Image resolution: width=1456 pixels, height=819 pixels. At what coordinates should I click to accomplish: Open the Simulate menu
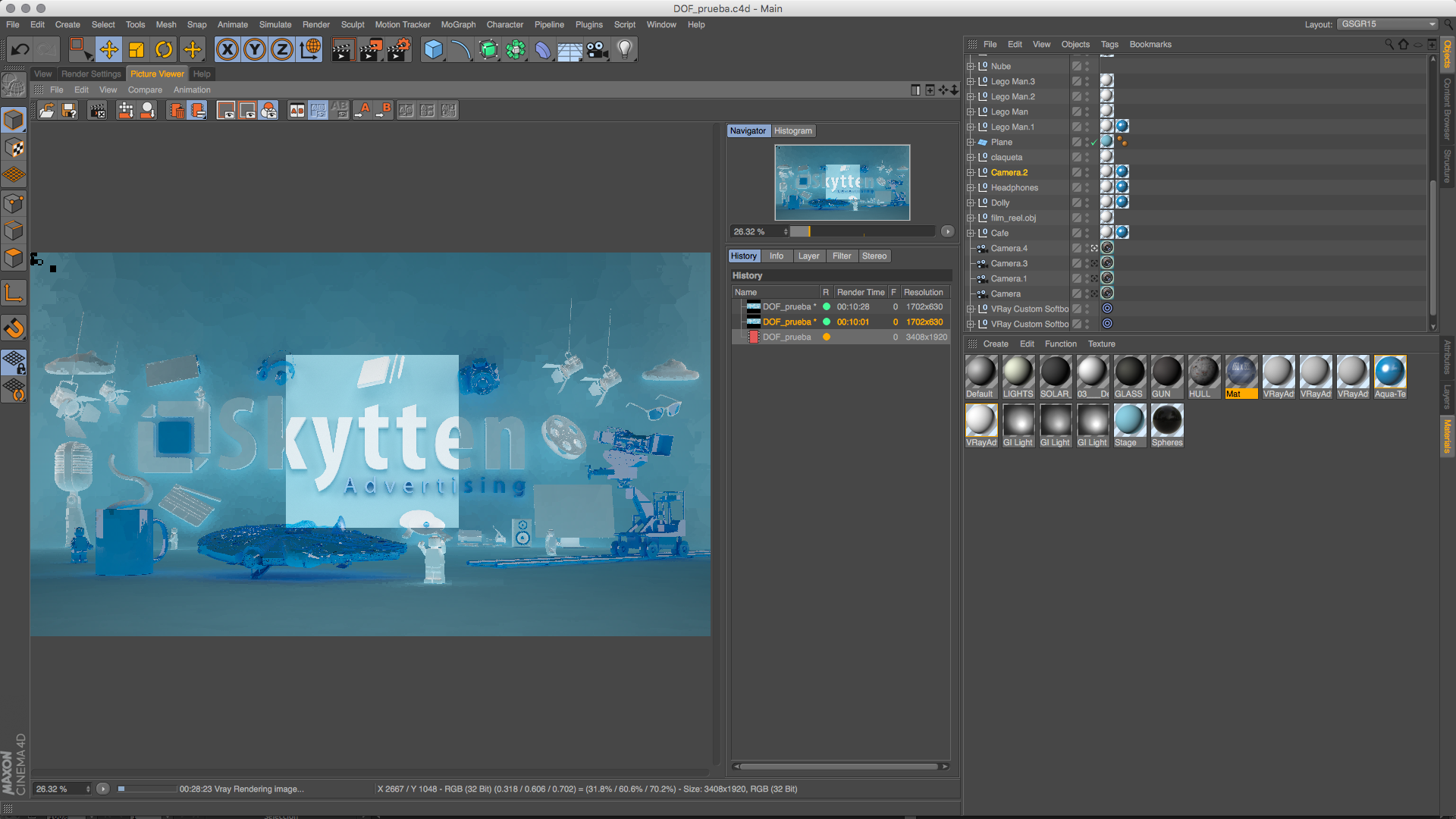click(x=275, y=24)
